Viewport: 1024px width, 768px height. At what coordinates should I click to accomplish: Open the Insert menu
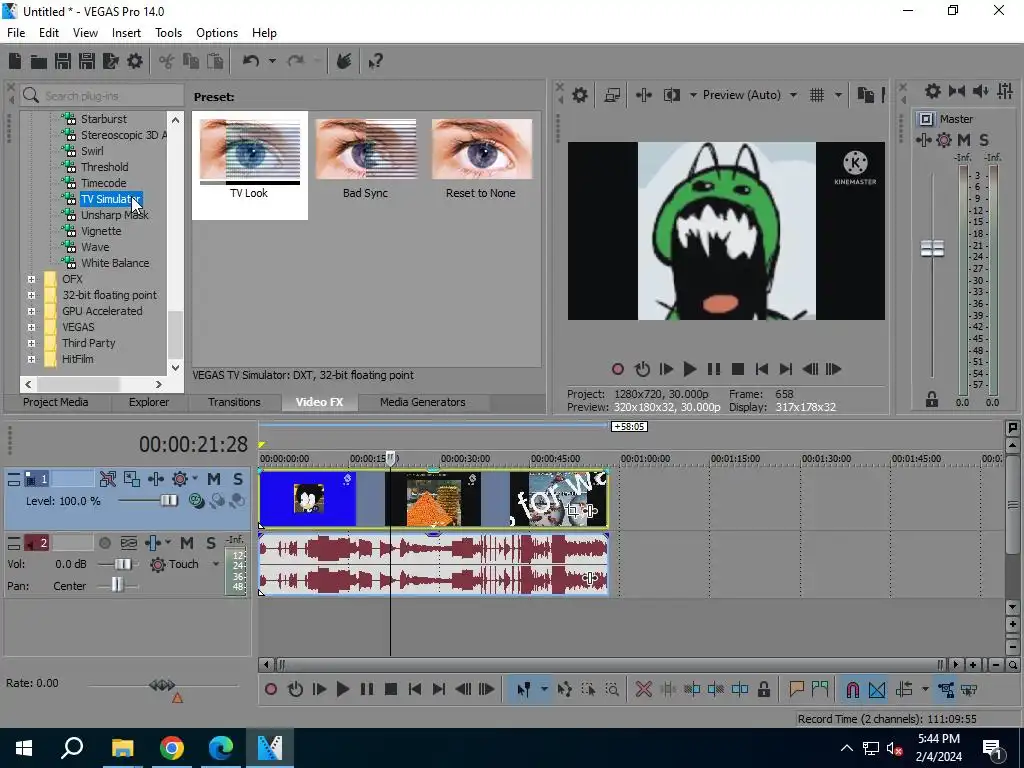click(126, 33)
